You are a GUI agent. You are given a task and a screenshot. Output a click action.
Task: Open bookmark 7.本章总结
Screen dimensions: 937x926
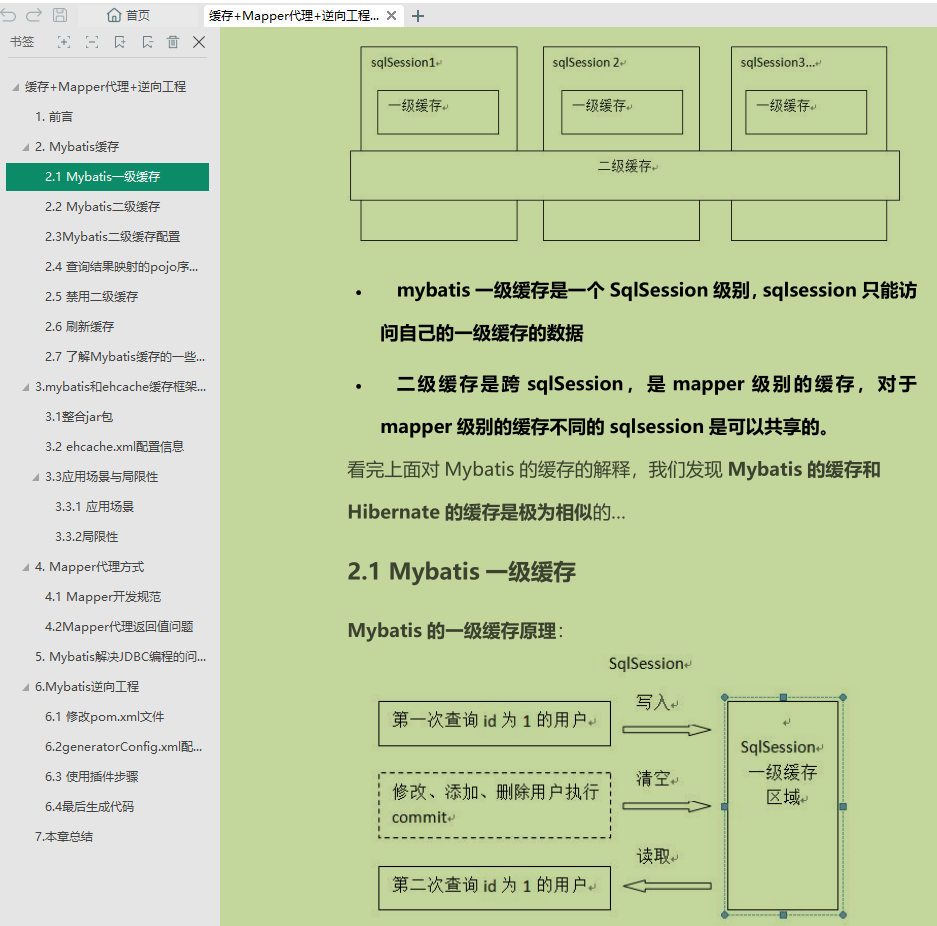point(64,836)
